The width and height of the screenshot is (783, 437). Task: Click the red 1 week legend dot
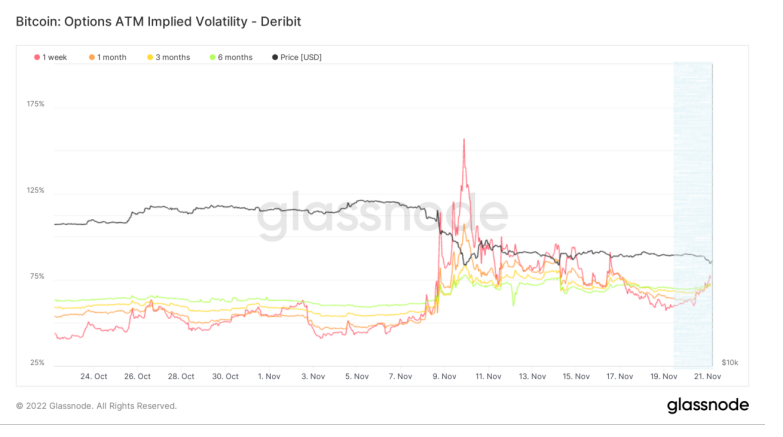tap(37, 58)
